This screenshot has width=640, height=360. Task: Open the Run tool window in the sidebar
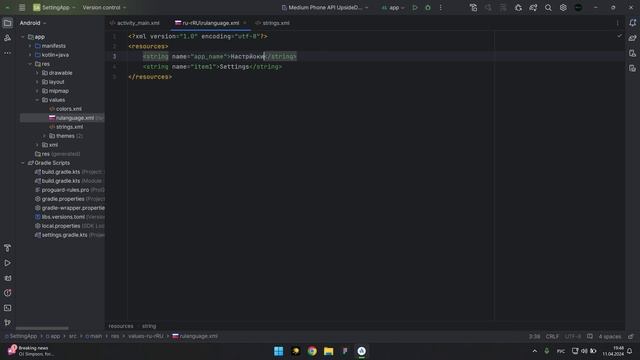(7, 263)
